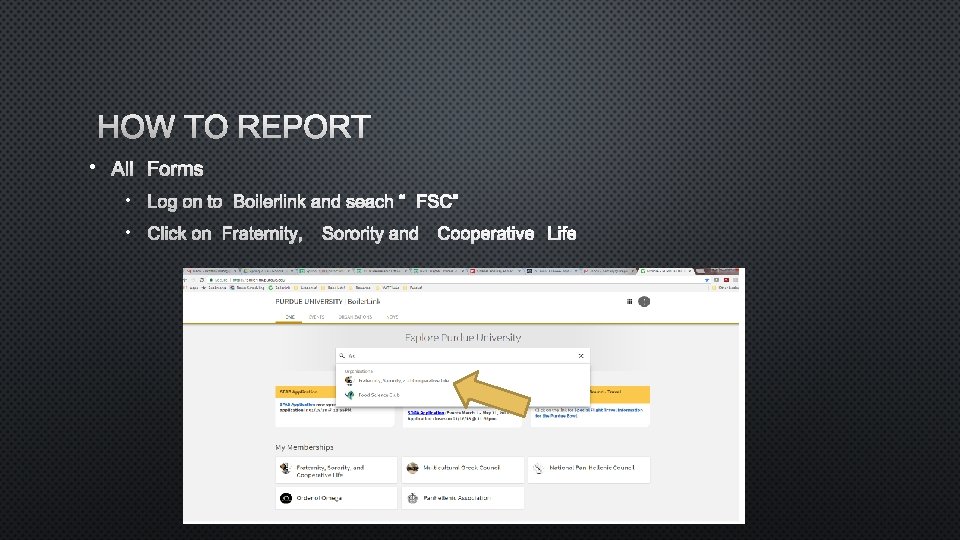Open the BoilerLink app grid icon

pyautogui.click(x=629, y=301)
